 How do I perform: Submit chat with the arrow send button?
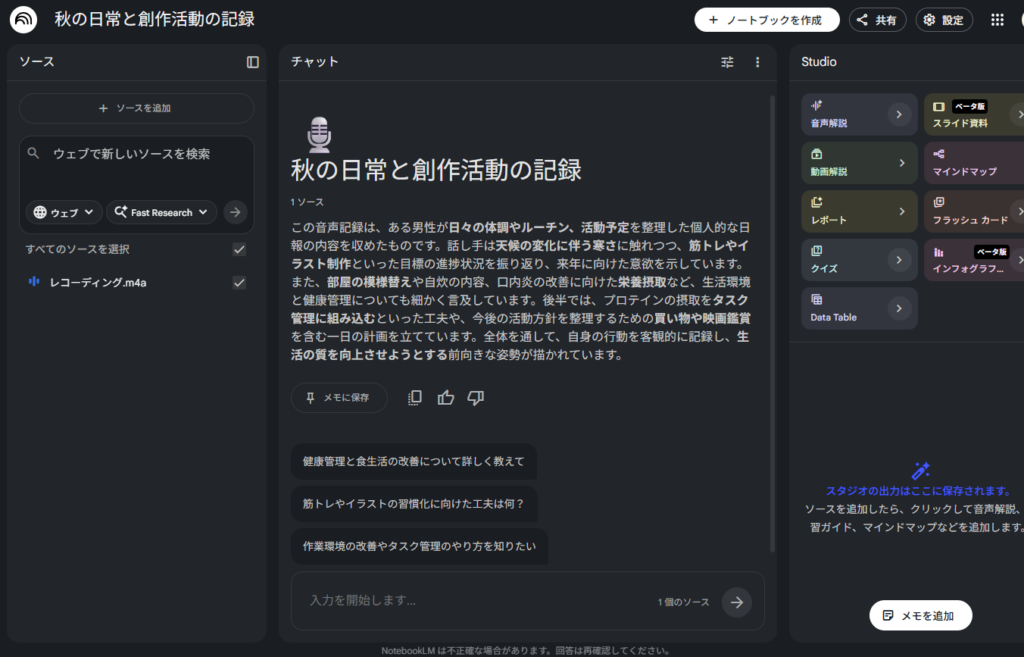(x=737, y=601)
